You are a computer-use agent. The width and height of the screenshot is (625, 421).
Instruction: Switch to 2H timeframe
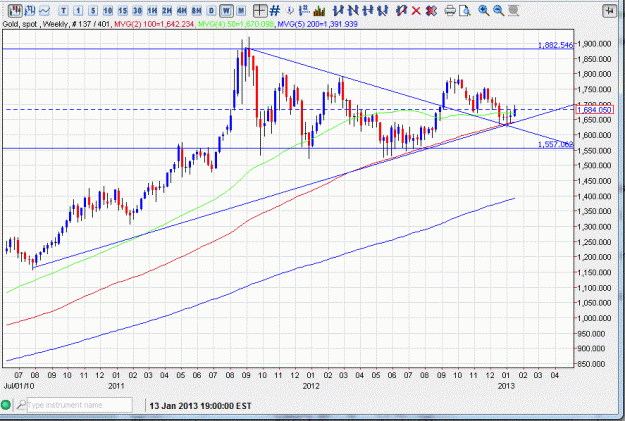(167, 11)
